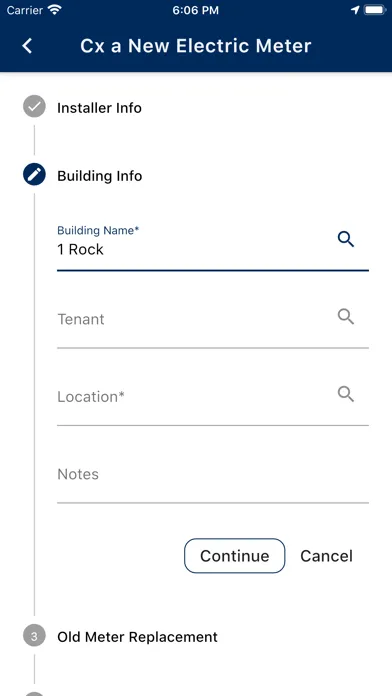Viewport: 392px width, 696px height.
Task: Click the Building Info pencil step icon
Action: coord(34,174)
